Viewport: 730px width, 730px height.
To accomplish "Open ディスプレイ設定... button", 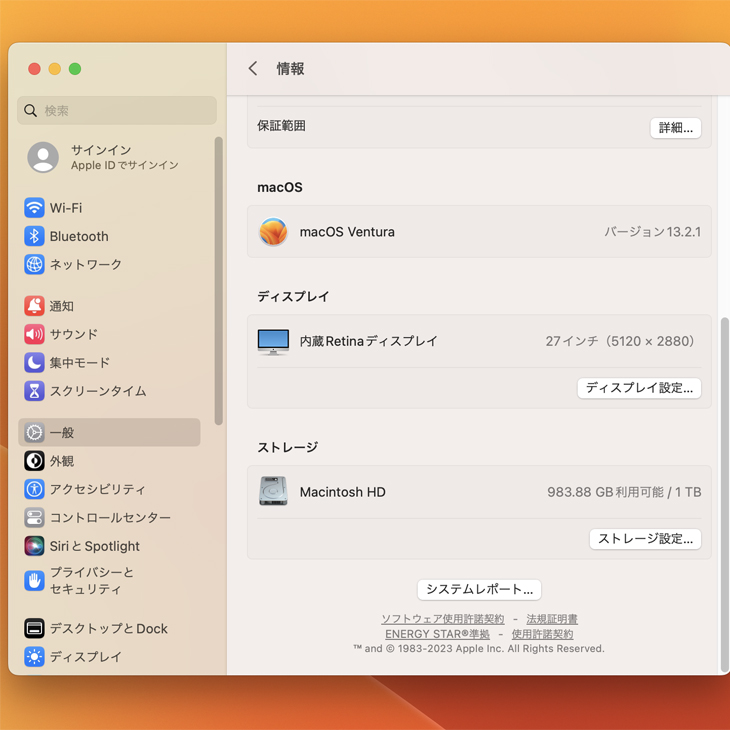I will (x=639, y=388).
